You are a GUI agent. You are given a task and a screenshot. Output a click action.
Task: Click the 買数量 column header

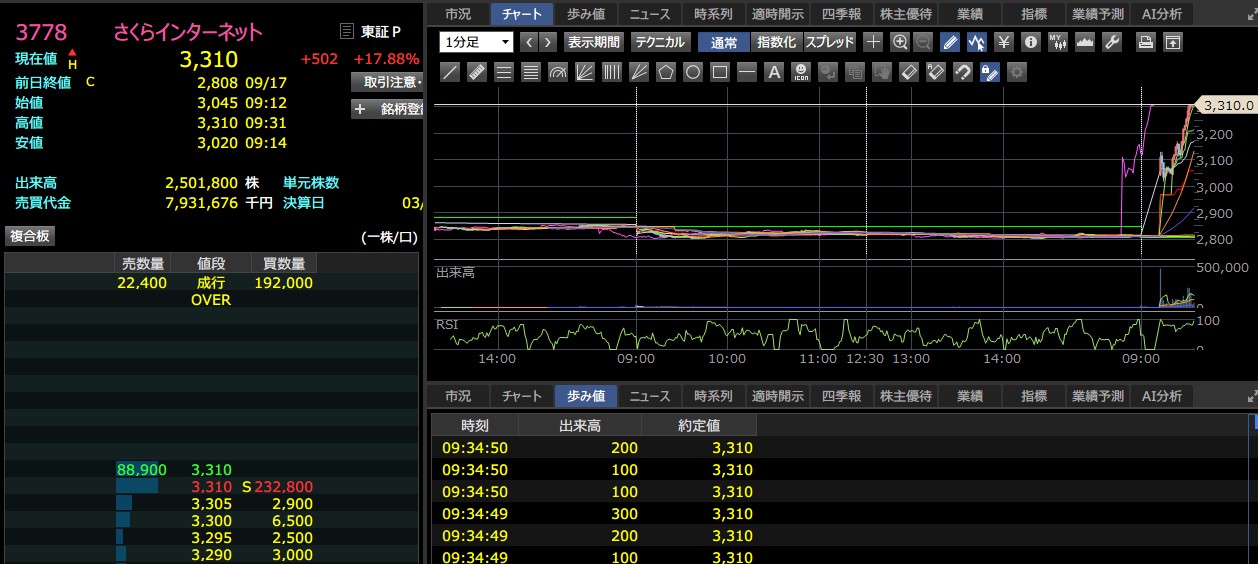(284, 263)
